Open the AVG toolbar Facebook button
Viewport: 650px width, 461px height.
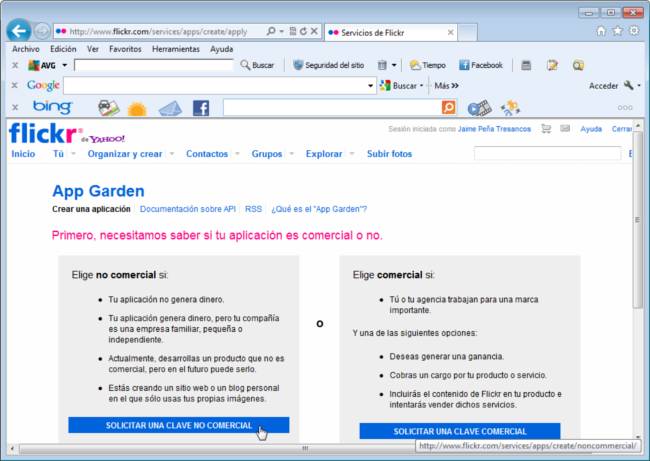click(x=481, y=65)
